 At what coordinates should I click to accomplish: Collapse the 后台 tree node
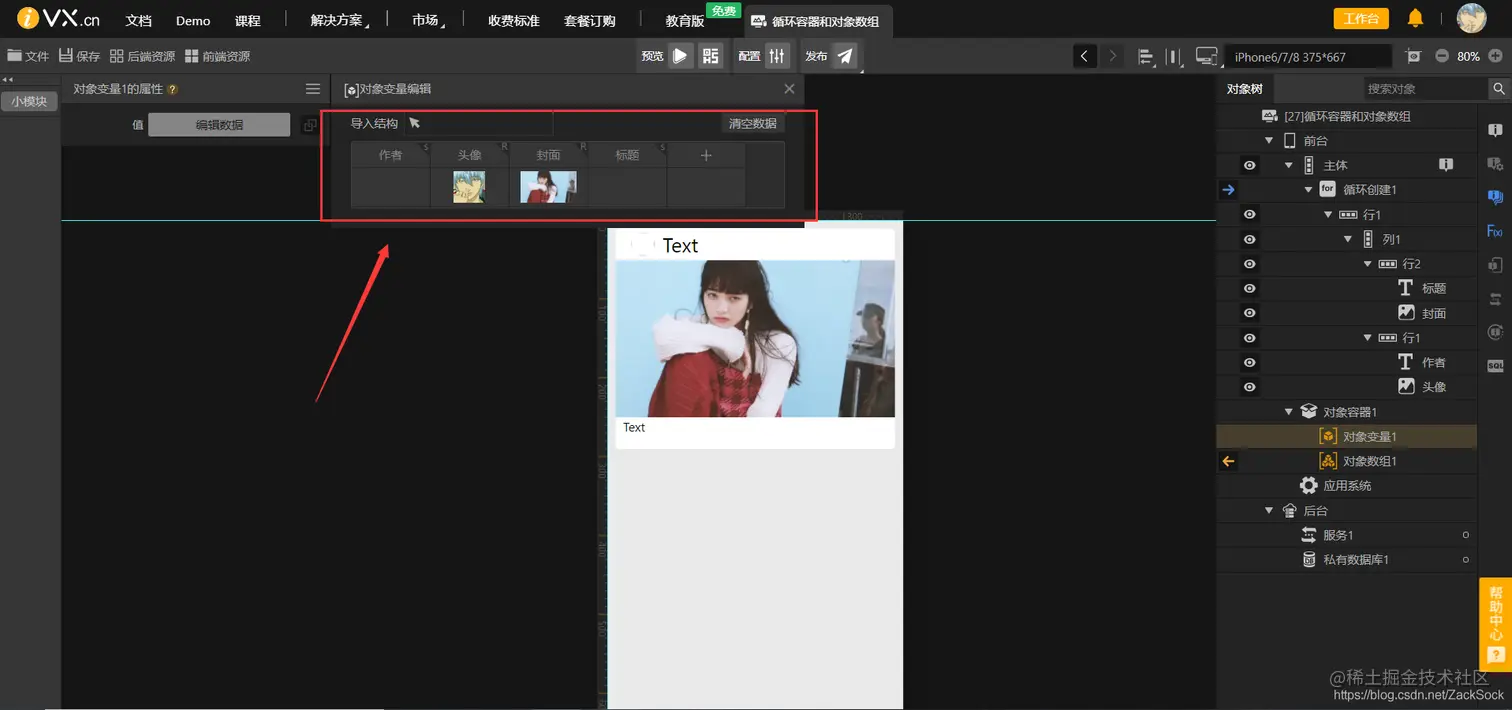pyautogui.click(x=1269, y=510)
